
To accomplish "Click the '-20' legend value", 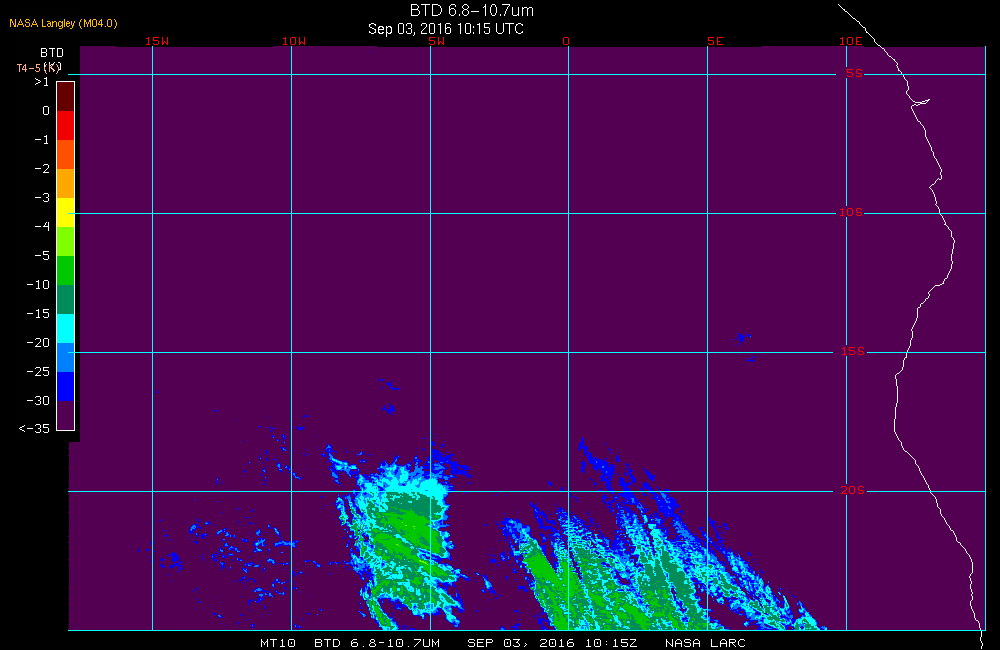I will coord(38,343).
